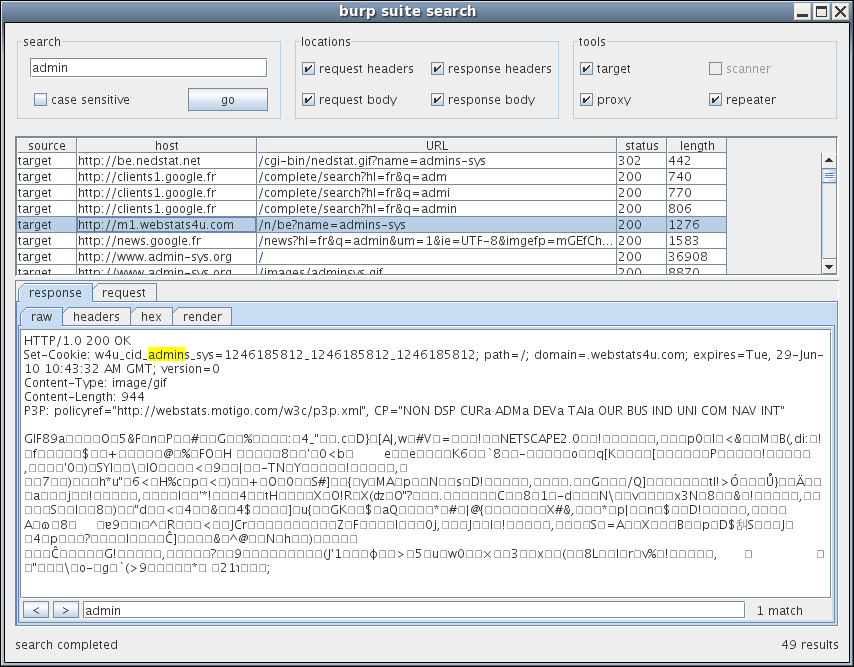Disable the response body location checkbox
Screen dimensions: 854x667
coord(438,100)
